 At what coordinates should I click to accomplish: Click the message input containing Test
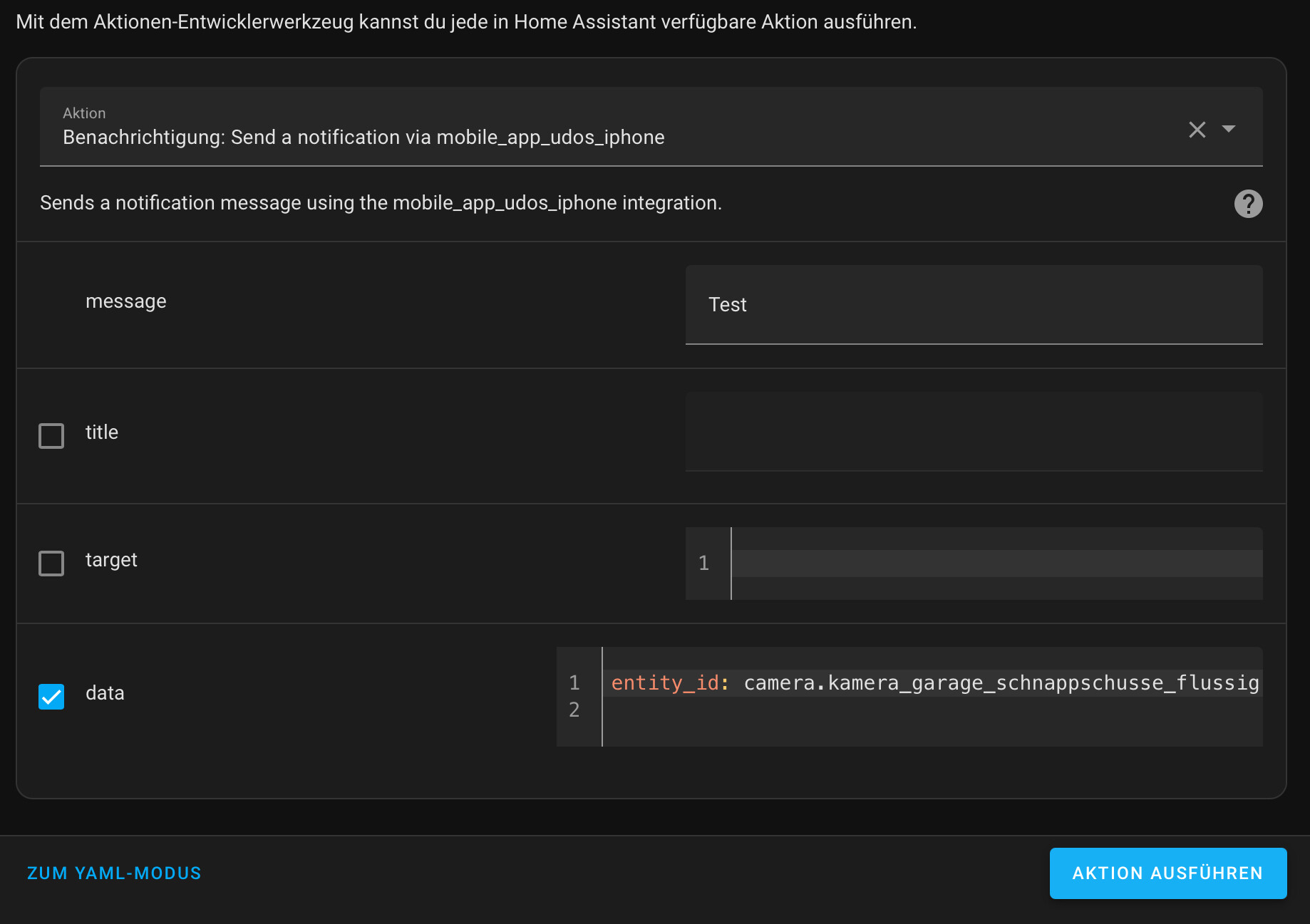click(974, 305)
